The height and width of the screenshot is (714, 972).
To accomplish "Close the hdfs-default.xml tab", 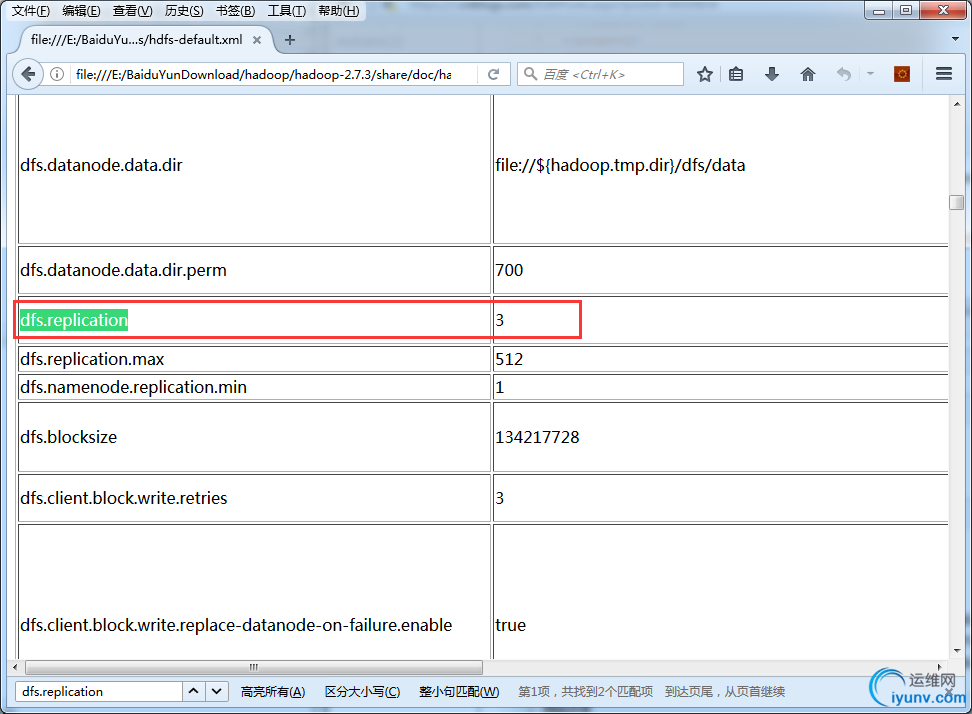I will (257, 40).
